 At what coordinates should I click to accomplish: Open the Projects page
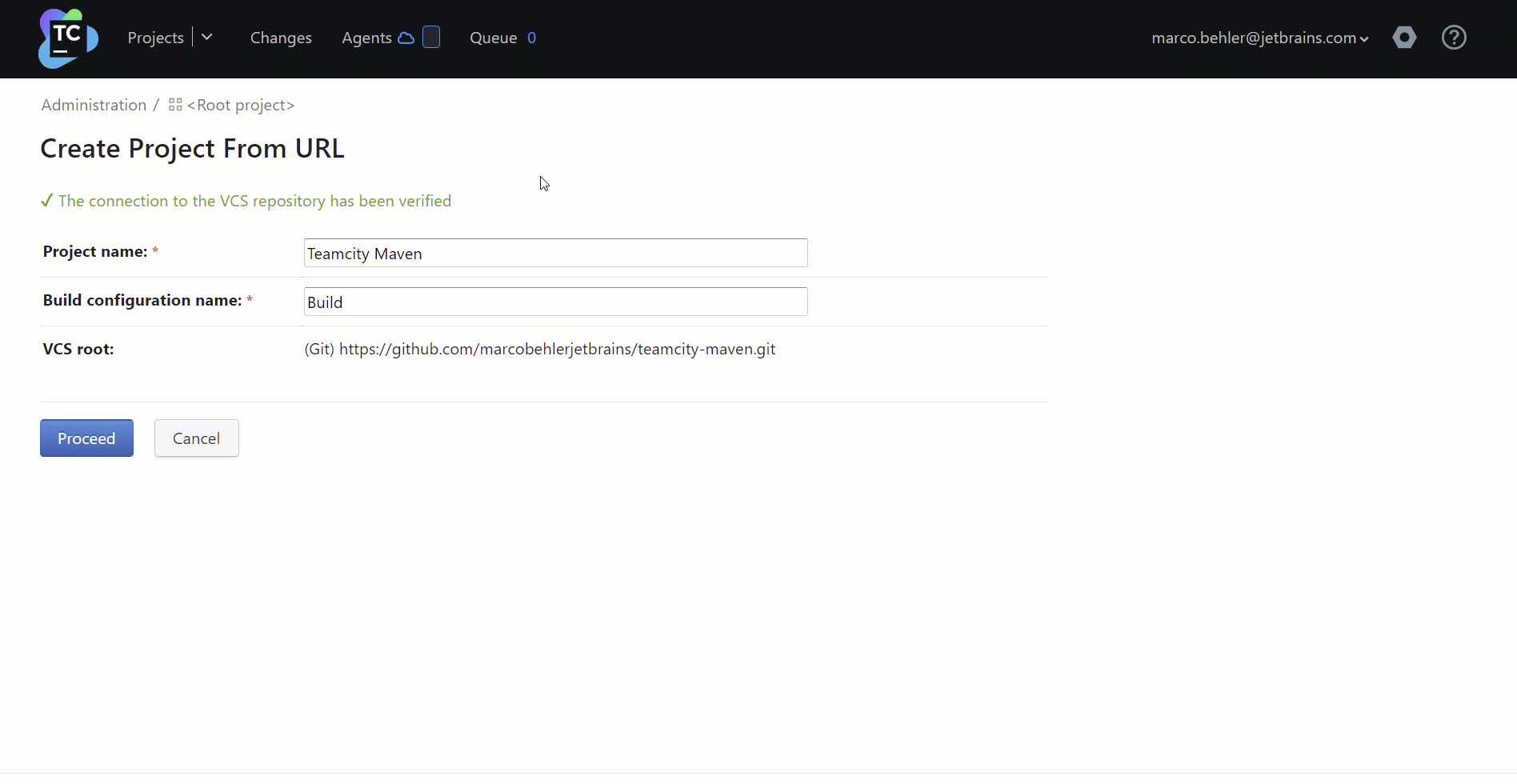pos(155,38)
